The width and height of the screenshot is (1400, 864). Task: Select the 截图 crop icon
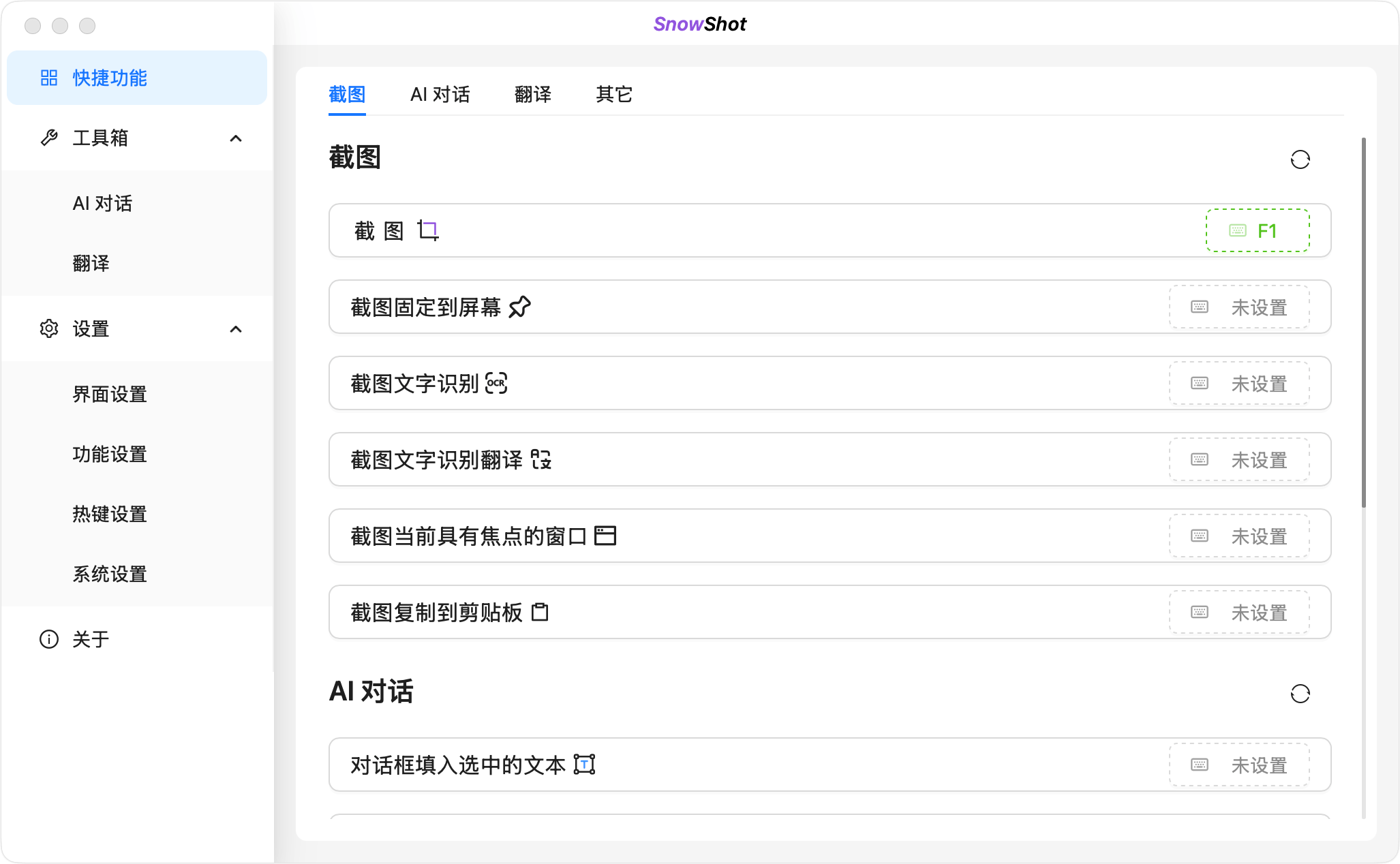pyautogui.click(x=428, y=230)
